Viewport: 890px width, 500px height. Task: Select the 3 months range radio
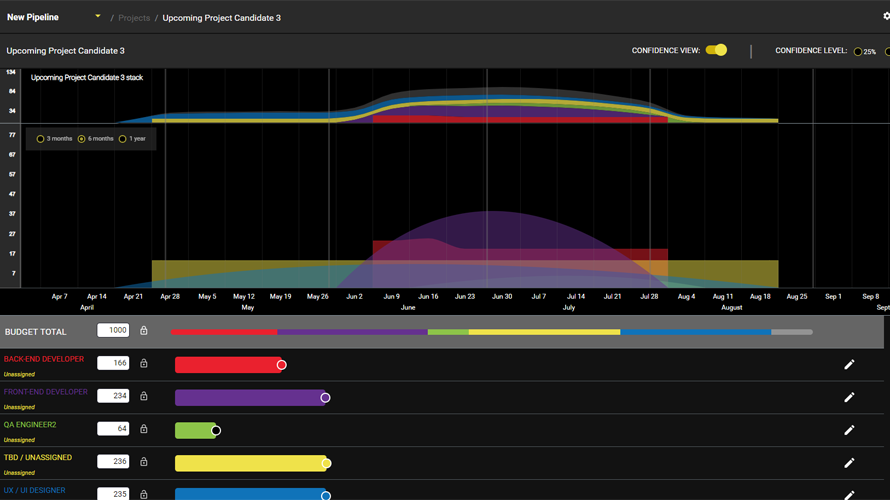pos(40,139)
